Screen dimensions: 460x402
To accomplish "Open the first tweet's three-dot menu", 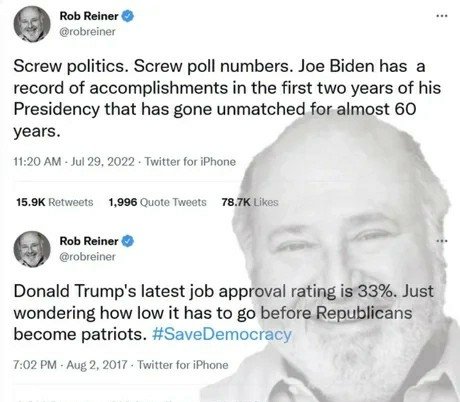I will (x=442, y=15).
